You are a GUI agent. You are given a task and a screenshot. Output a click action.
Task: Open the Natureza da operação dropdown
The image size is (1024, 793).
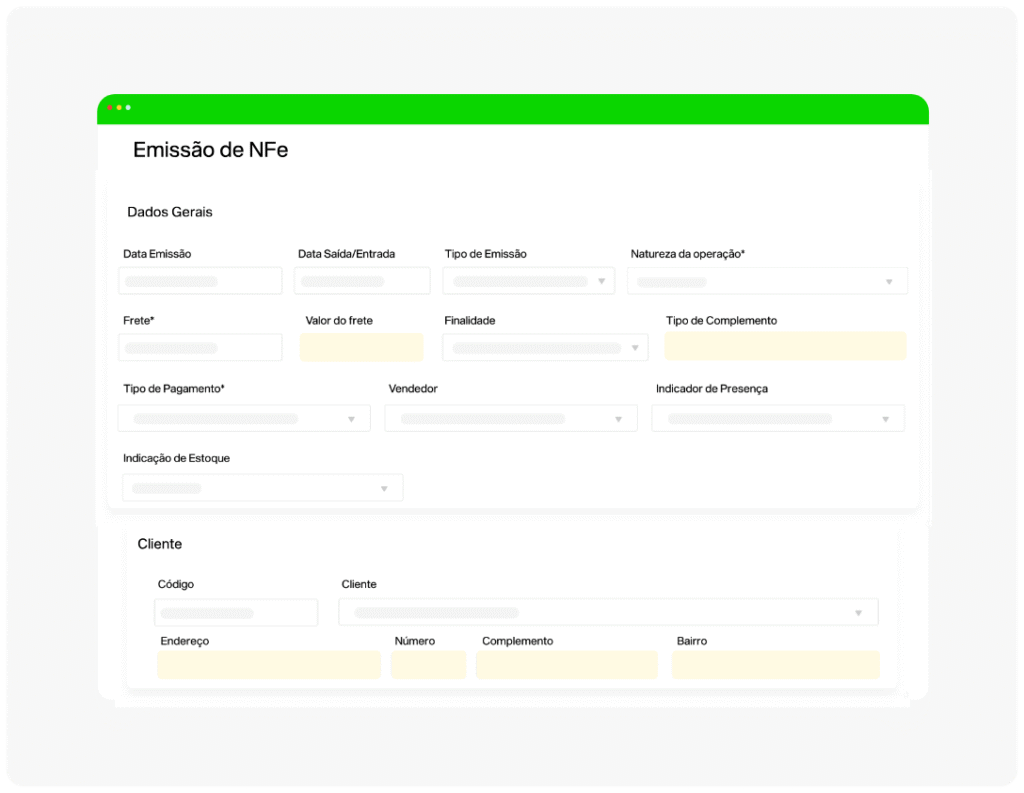coord(767,282)
